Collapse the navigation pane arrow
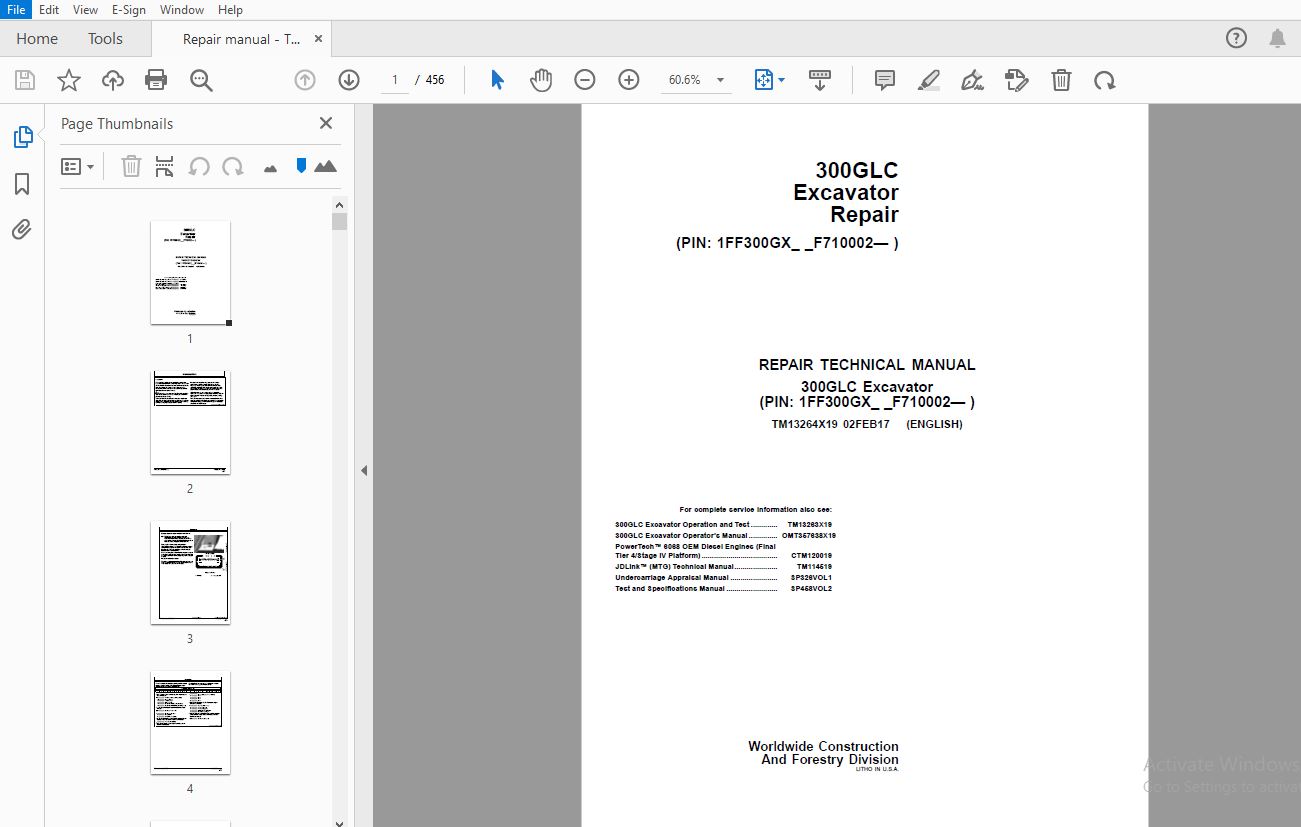The height and width of the screenshot is (827, 1301). (x=364, y=470)
